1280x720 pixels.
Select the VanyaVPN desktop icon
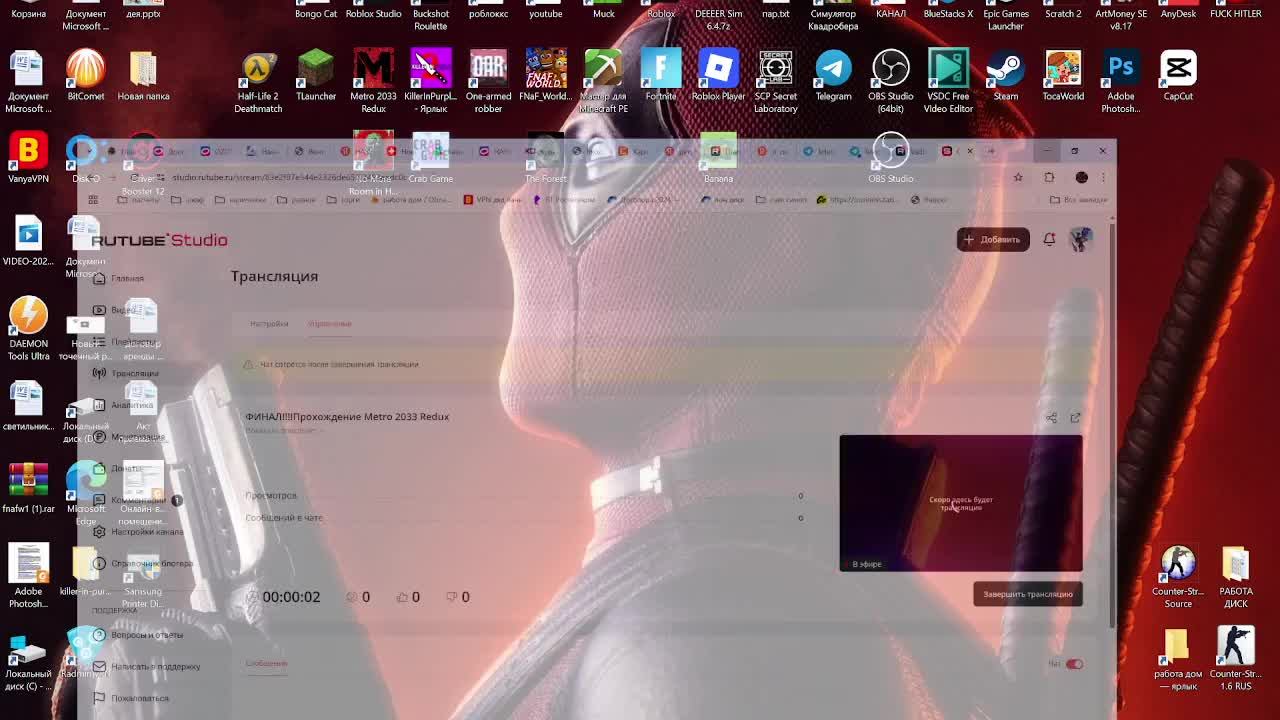point(28,158)
